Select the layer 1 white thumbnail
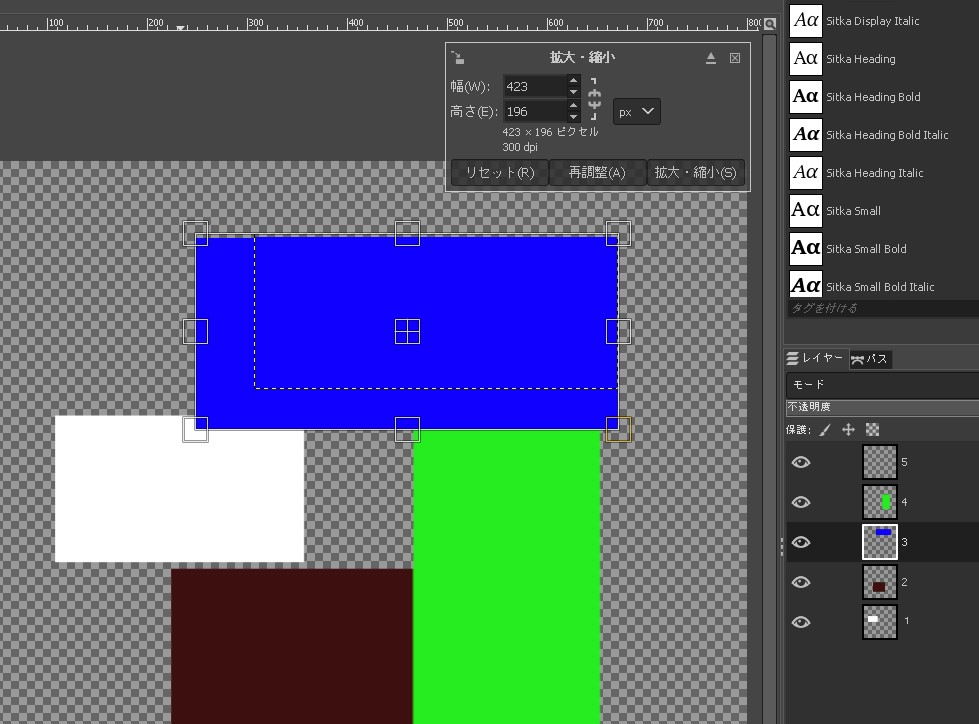Screen dimensions: 979x724 point(880,622)
